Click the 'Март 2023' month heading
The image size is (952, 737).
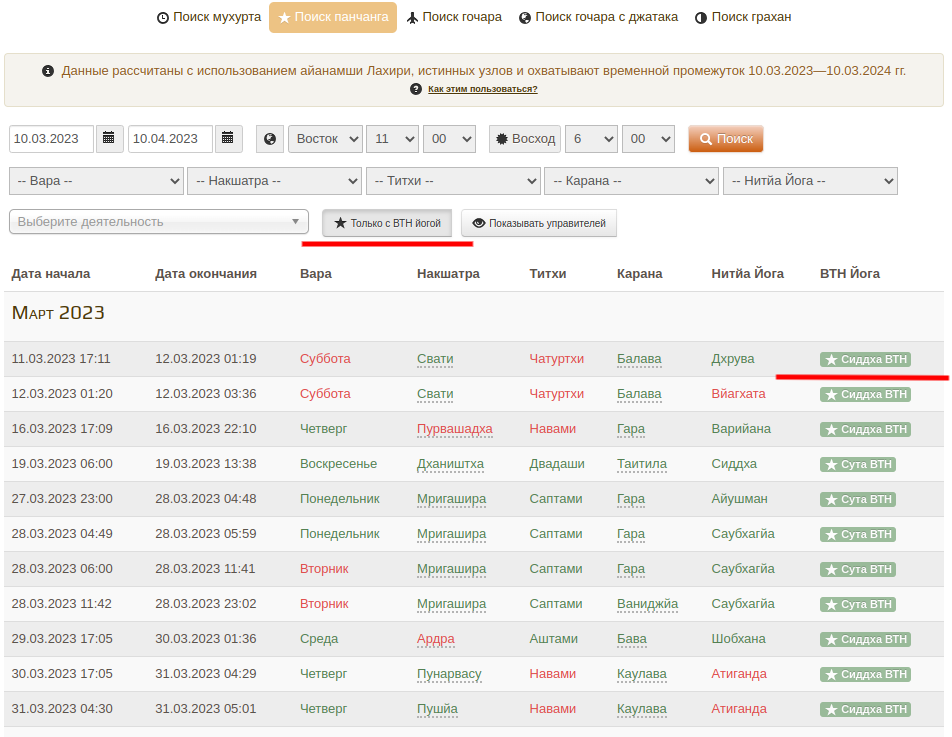point(58,313)
